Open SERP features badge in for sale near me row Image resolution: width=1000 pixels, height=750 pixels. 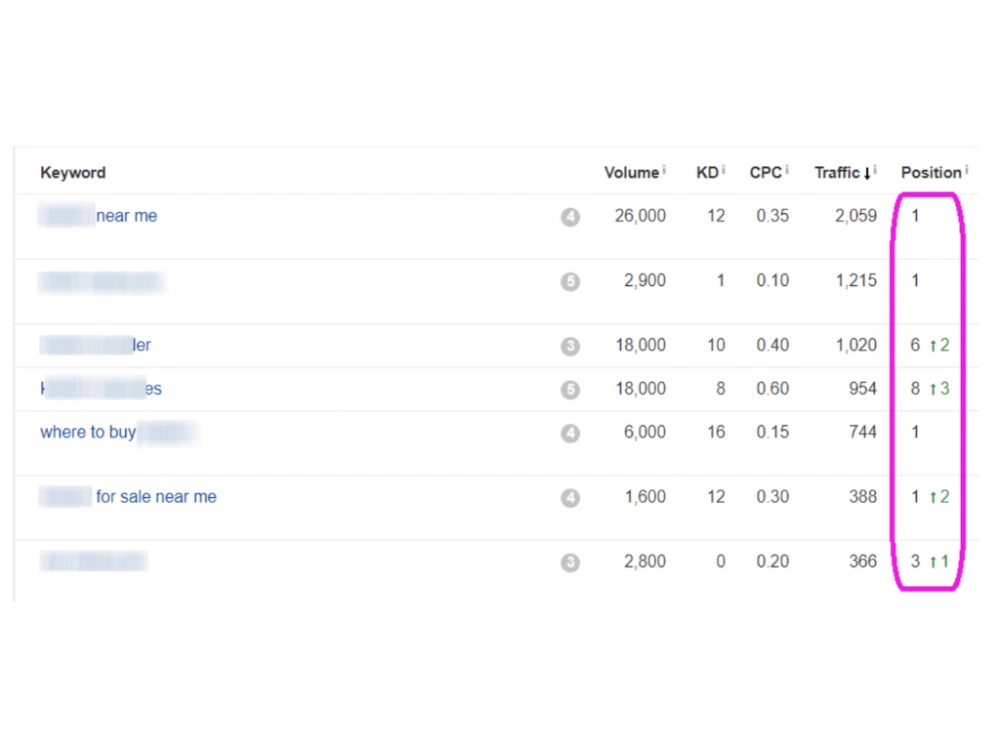point(570,497)
